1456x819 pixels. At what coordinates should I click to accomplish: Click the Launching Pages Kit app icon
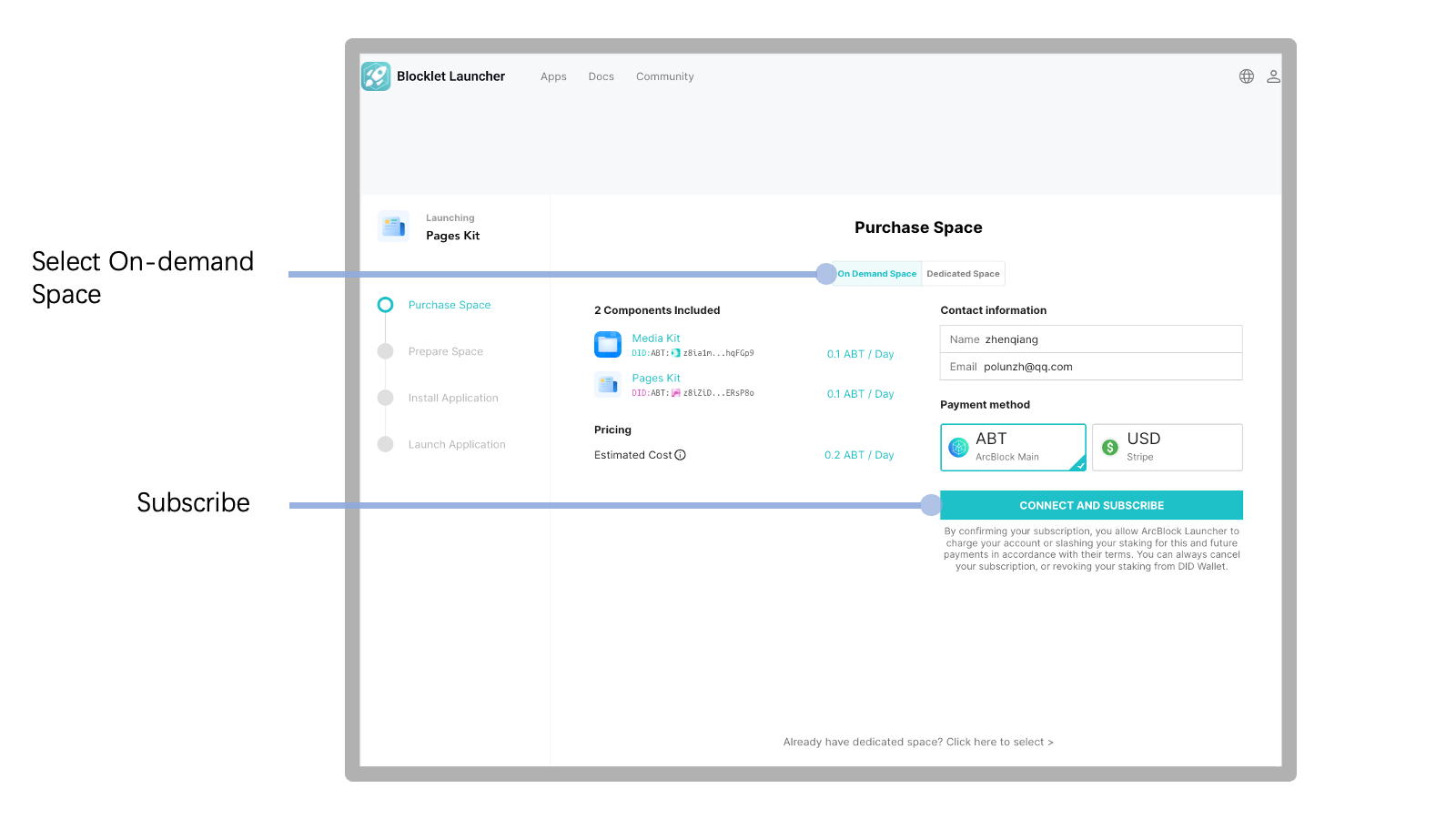(394, 227)
